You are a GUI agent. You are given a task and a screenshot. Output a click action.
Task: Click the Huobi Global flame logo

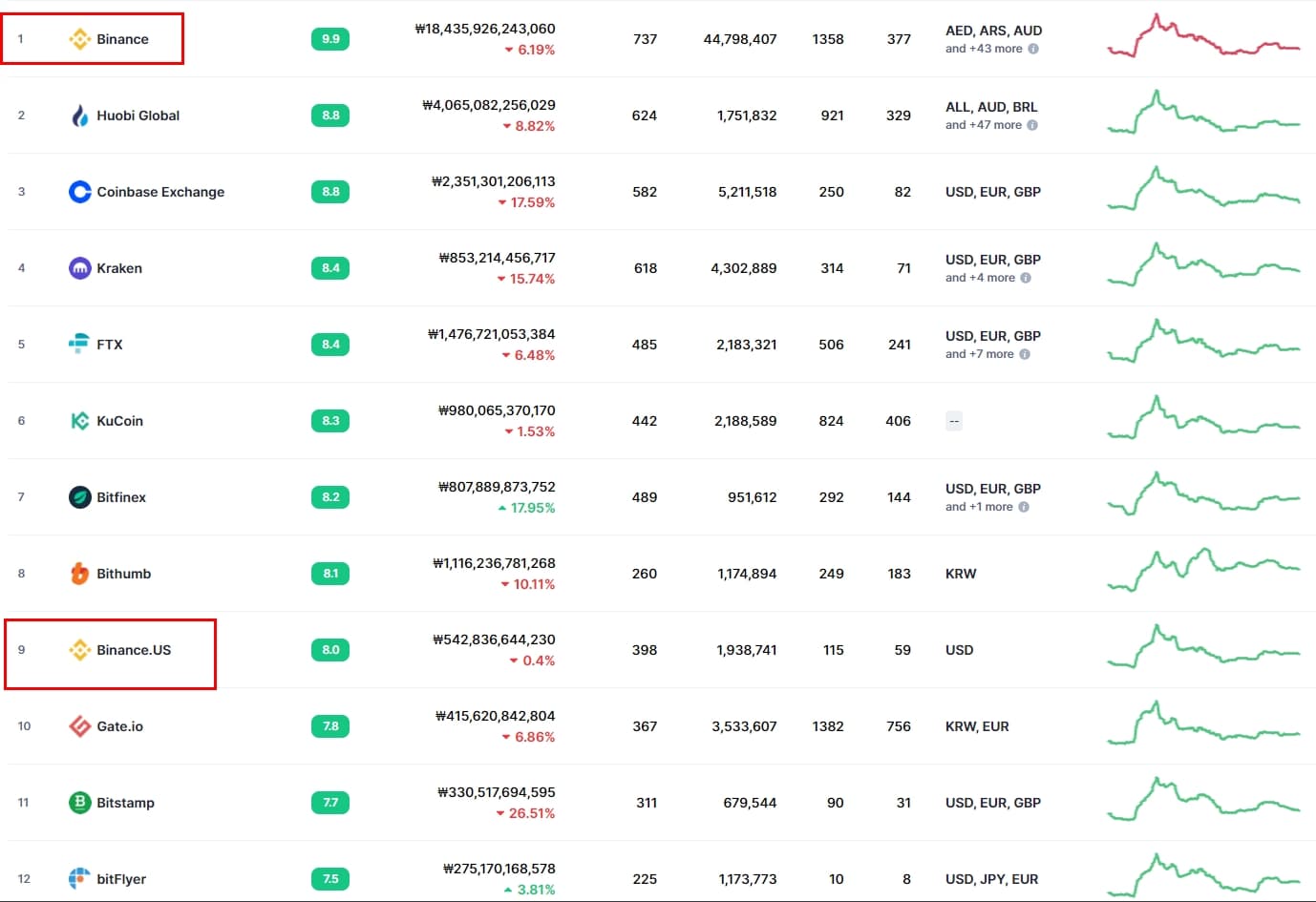(80, 115)
